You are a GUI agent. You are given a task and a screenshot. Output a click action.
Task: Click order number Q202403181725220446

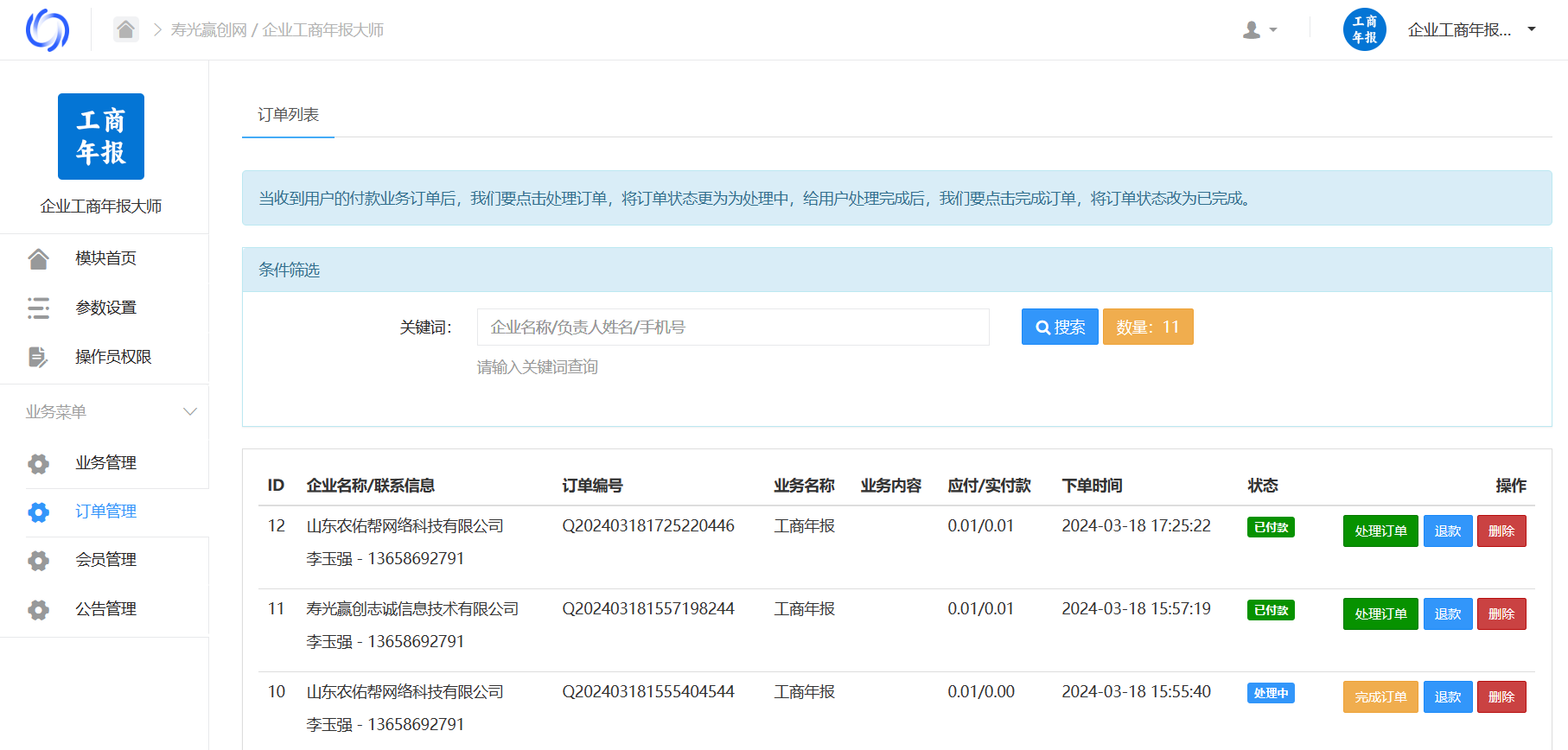(x=648, y=525)
